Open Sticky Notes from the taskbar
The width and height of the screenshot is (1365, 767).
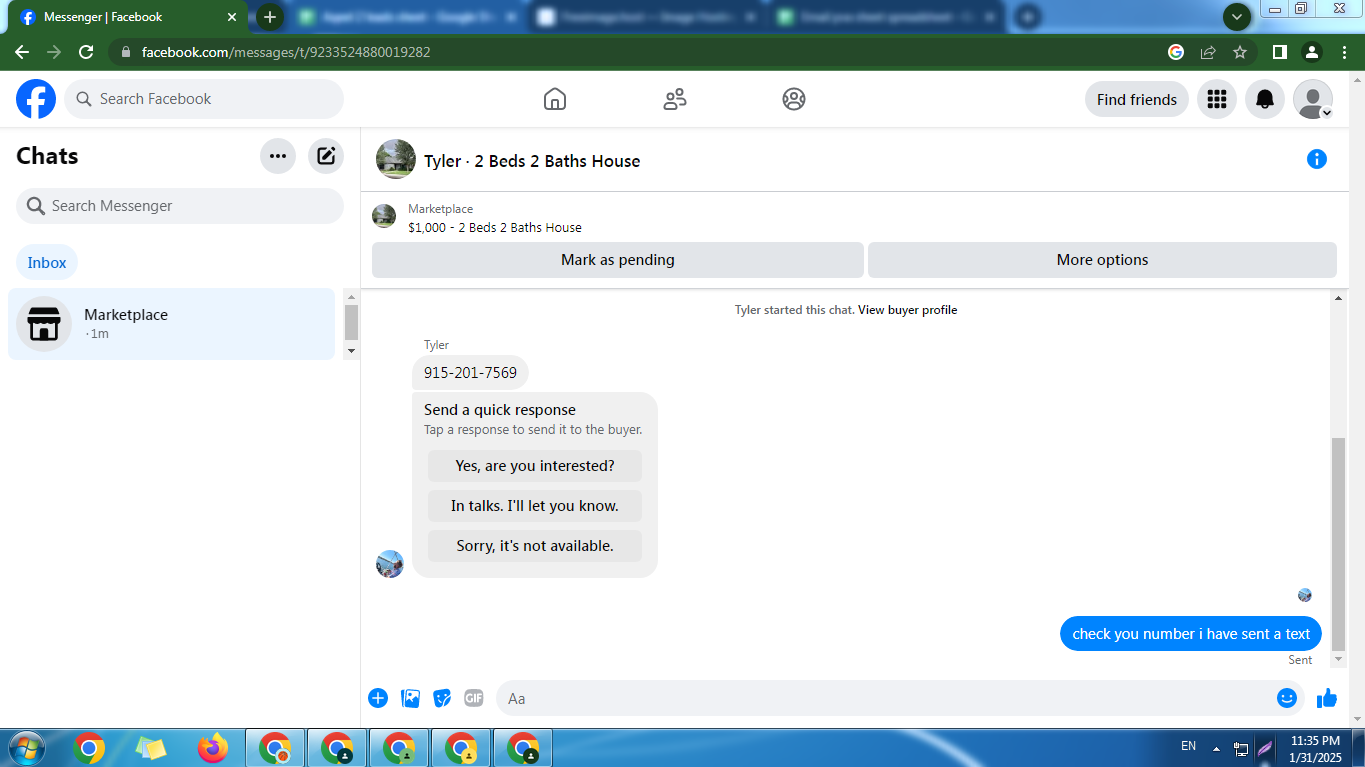[151, 748]
